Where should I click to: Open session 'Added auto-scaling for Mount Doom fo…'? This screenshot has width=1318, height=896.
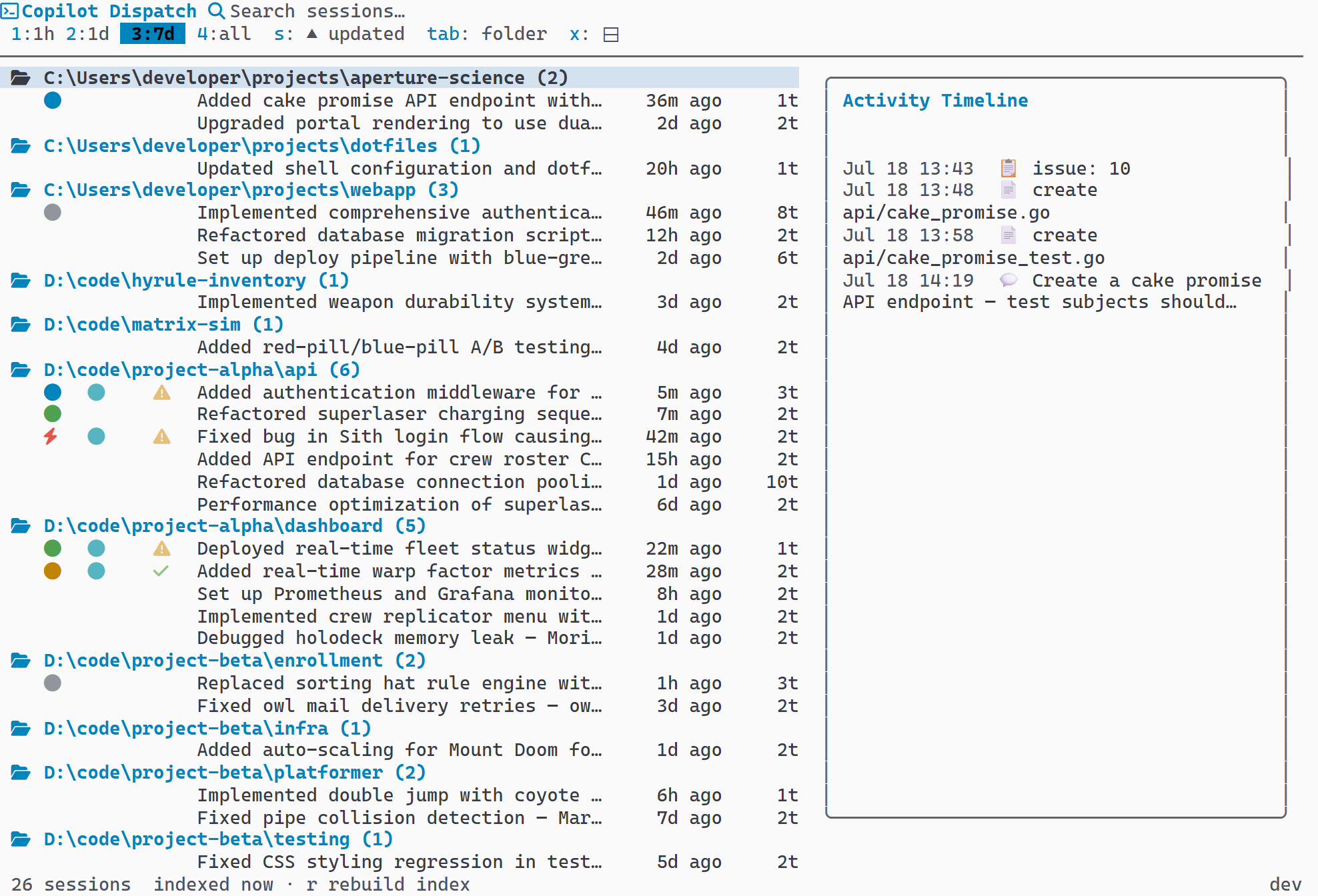pyautogui.click(x=400, y=750)
